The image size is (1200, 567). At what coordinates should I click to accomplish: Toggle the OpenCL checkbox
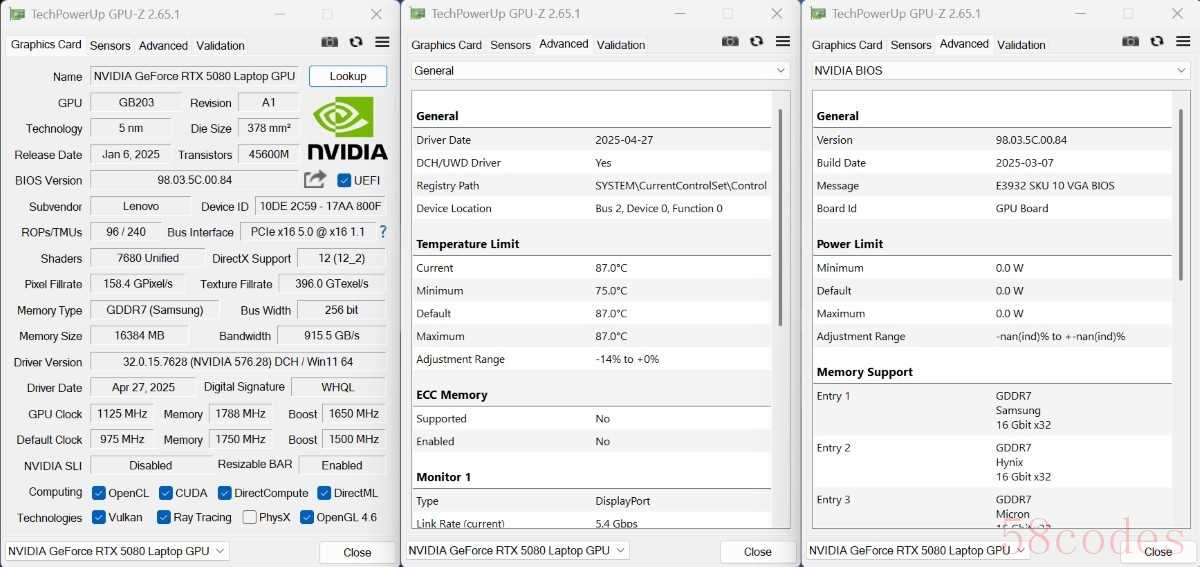point(99,493)
